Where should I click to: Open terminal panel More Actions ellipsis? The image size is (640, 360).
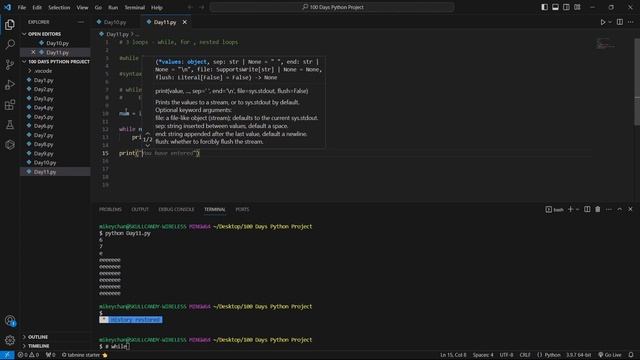click(609, 209)
